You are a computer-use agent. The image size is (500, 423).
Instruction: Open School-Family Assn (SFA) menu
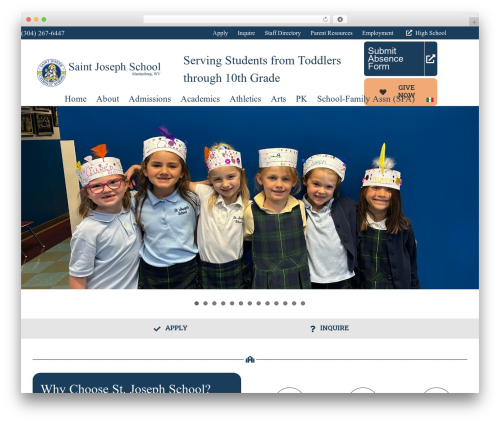coord(366,99)
